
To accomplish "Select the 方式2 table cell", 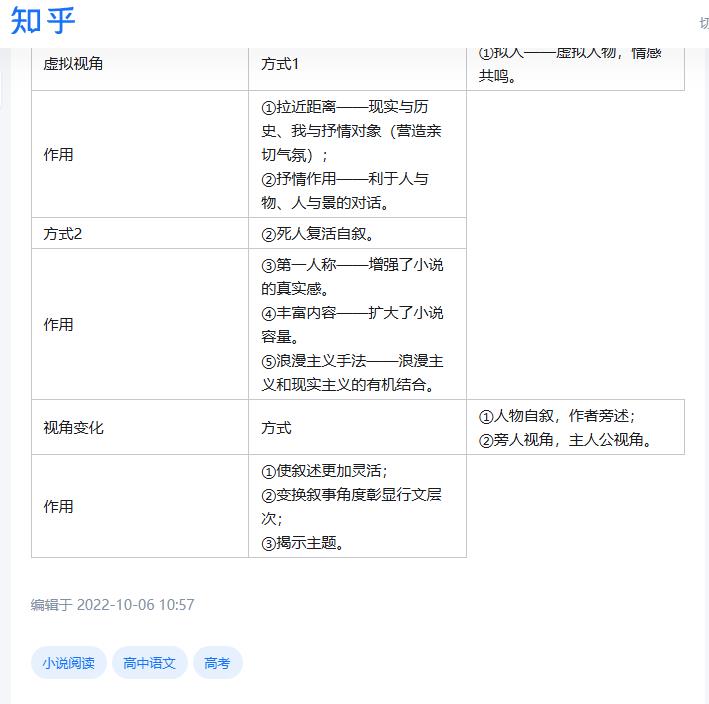I will point(140,233).
